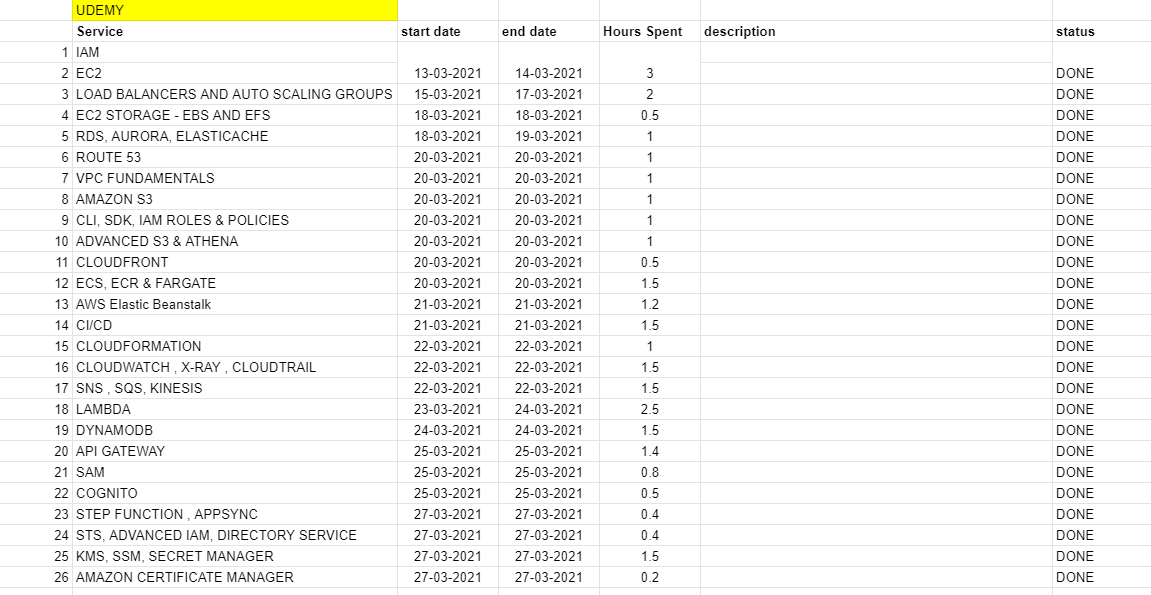Select empty description cell in EC2 row

pos(876,73)
